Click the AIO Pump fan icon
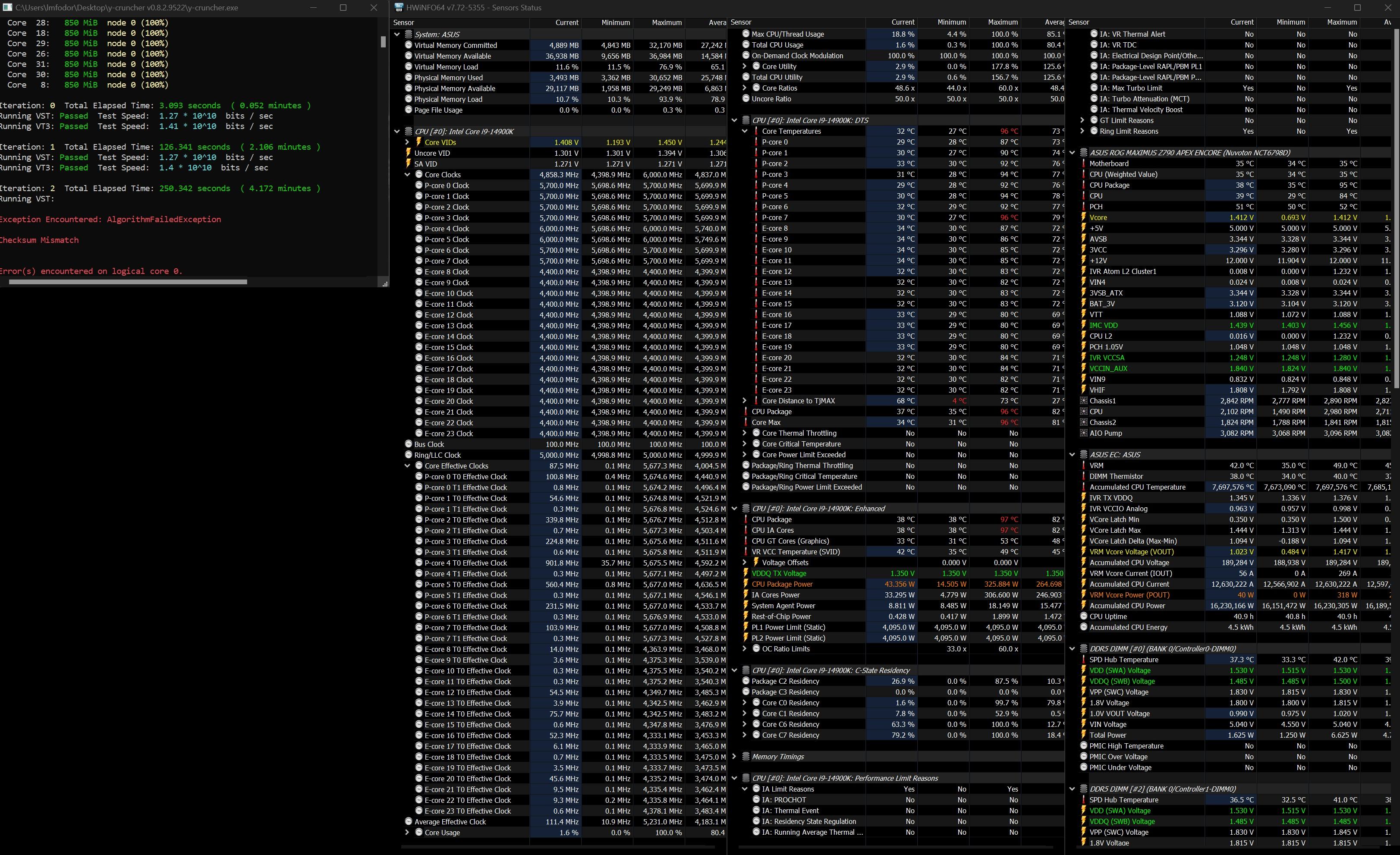This screenshot has height=855, width=1400. (1083, 434)
